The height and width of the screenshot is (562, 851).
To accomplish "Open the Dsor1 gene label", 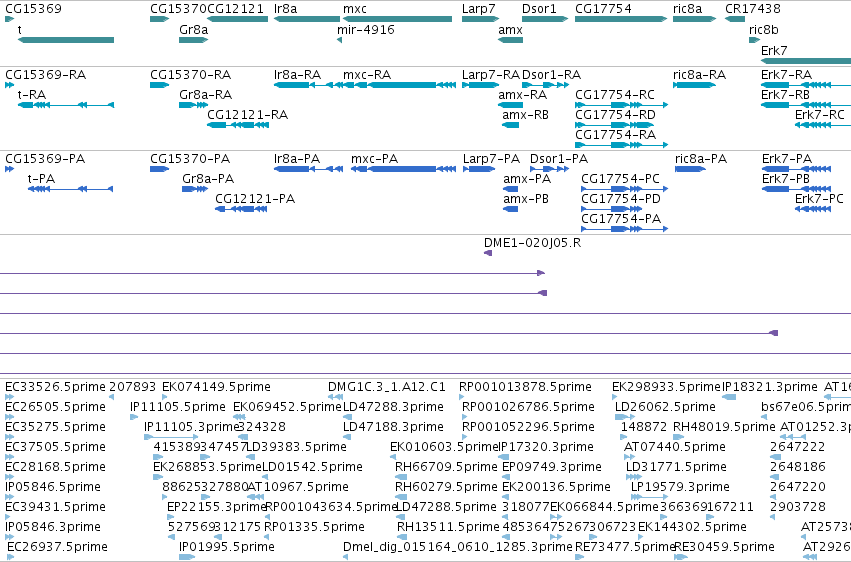I will pyautogui.click(x=539, y=9).
